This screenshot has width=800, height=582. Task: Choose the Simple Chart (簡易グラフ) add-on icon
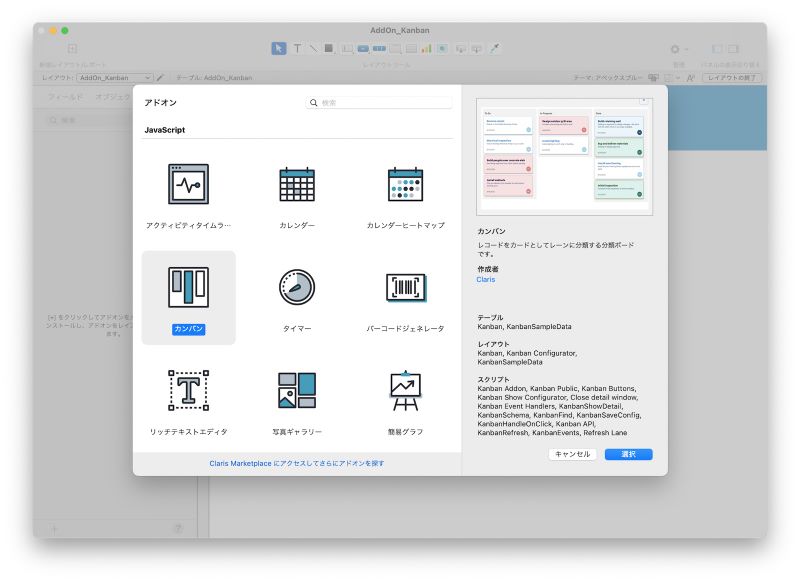pos(405,390)
